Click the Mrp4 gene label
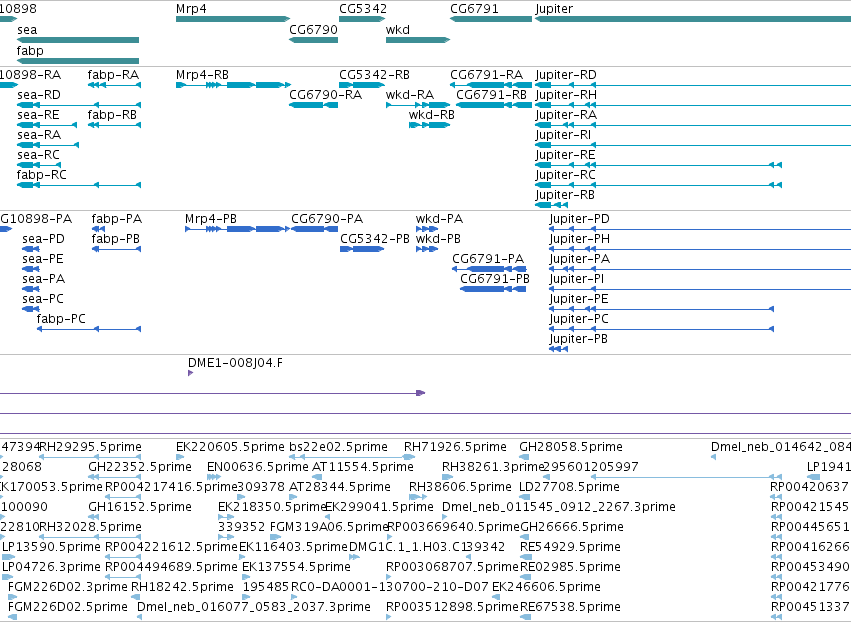Viewport: 851px width, 622px height. pyautogui.click(x=191, y=9)
